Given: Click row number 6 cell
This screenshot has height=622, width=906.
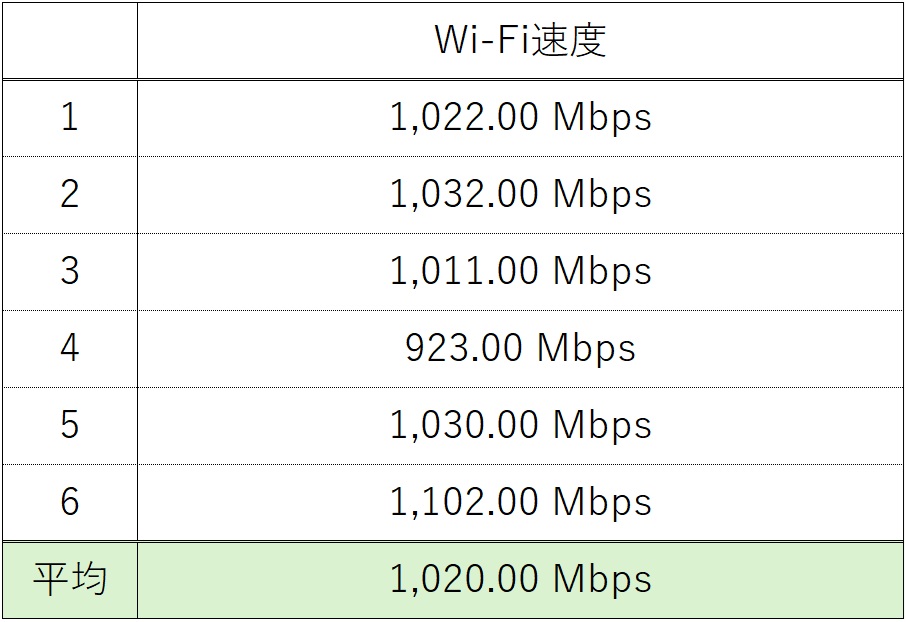Looking at the screenshot, I should (x=69, y=502).
